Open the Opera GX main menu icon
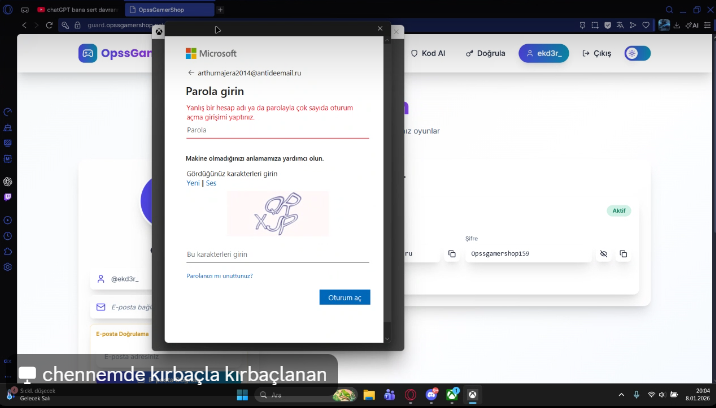This screenshot has height=408, width=716. [8, 9]
